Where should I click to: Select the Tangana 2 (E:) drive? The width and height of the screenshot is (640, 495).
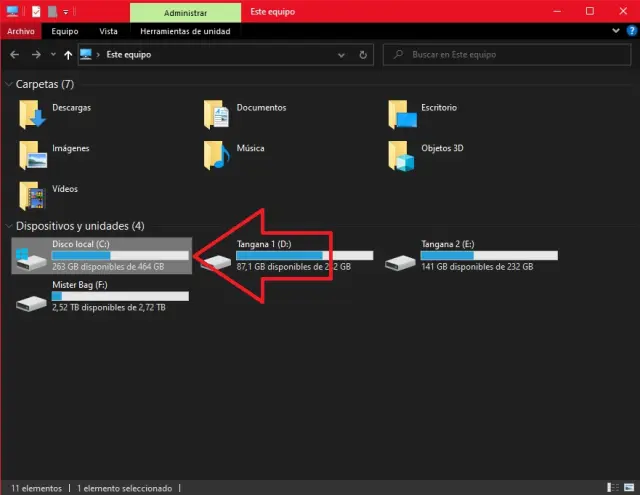click(x=472, y=255)
